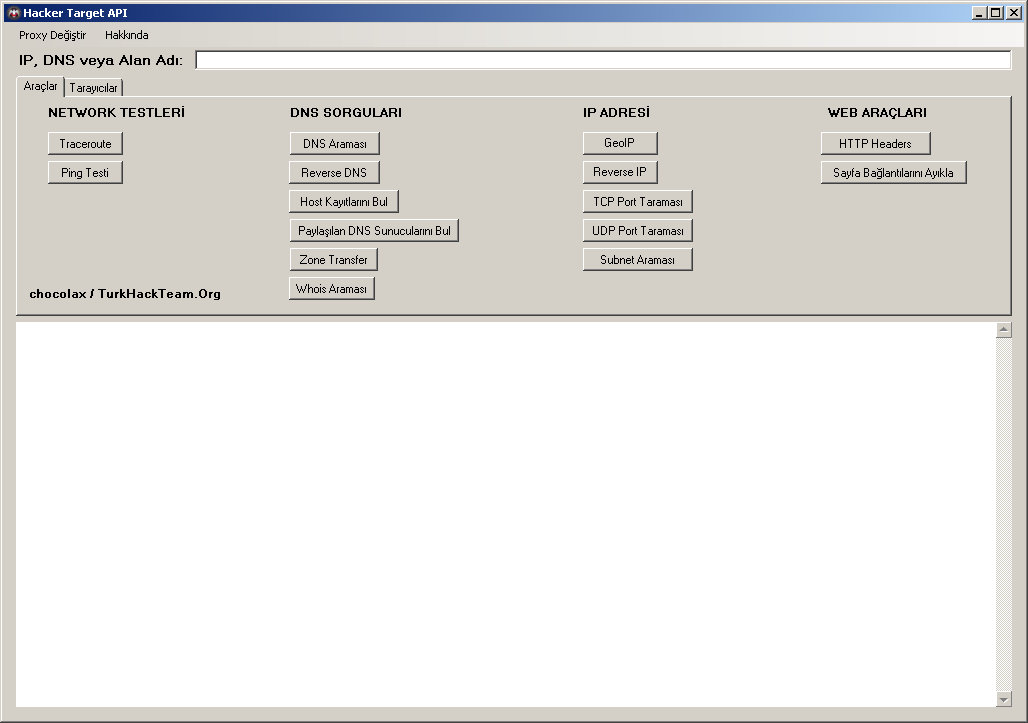1028x723 pixels.
Task: Click Host Kayıtlarını Bul
Action: (344, 201)
